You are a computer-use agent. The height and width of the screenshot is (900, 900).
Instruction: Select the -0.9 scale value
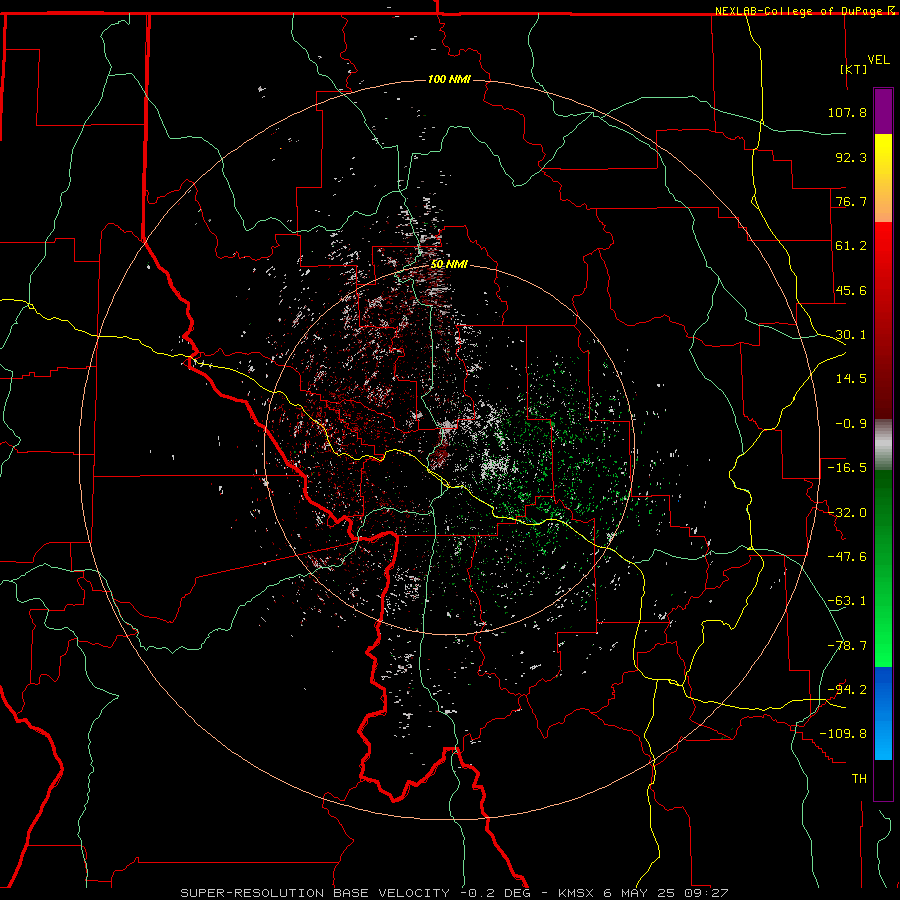(851, 424)
